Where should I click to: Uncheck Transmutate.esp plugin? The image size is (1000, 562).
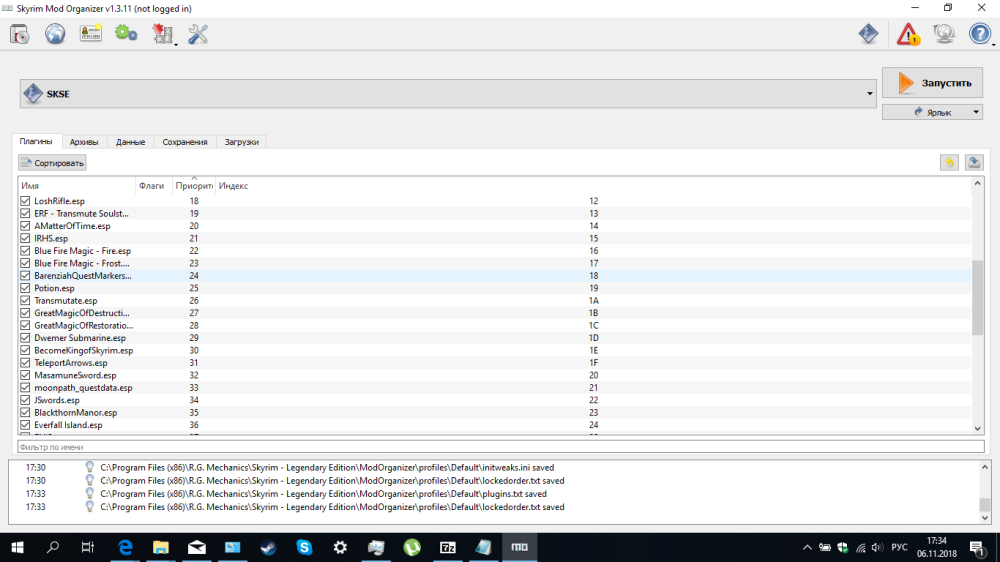coord(25,300)
